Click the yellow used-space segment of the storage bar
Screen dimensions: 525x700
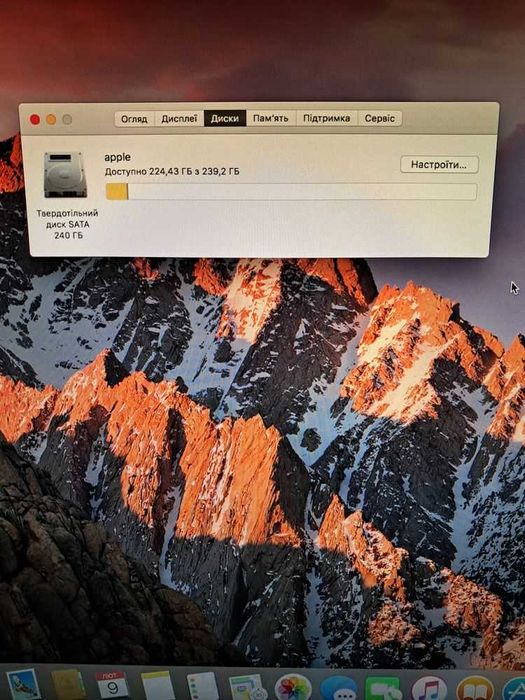[117, 192]
